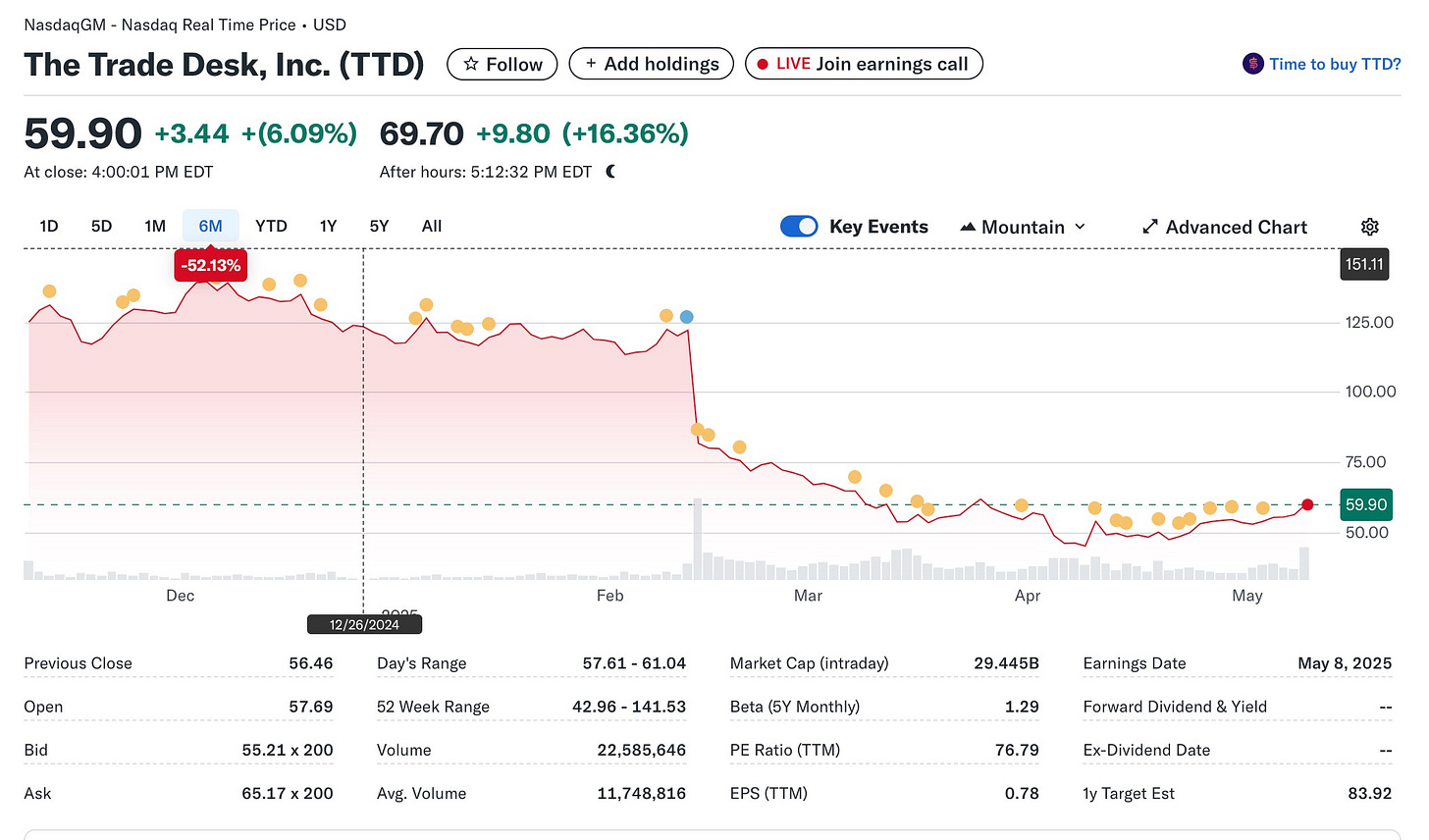Click the Forward Dividend & Yield label
The height and width of the screenshot is (840, 1429).
pyautogui.click(x=1175, y=707)
